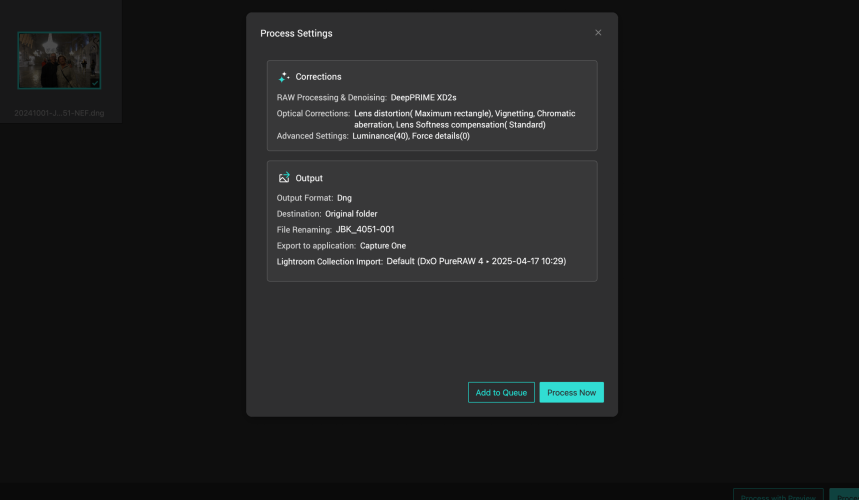
Task: Click the RAW Processing & Denoising label
Action: click(331, 97)
